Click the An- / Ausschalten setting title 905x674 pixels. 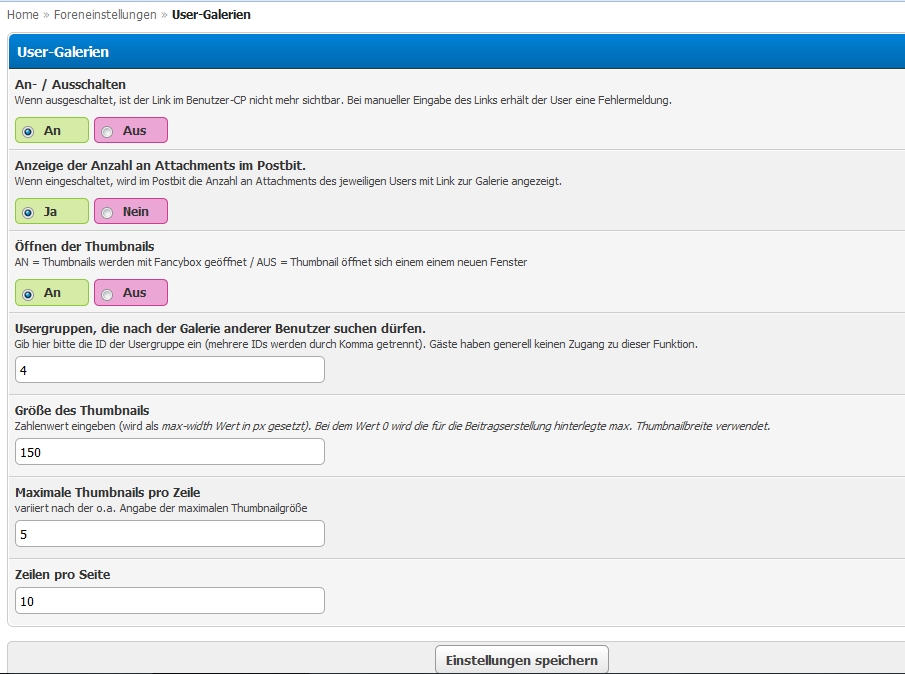click(x=70, y=84)
